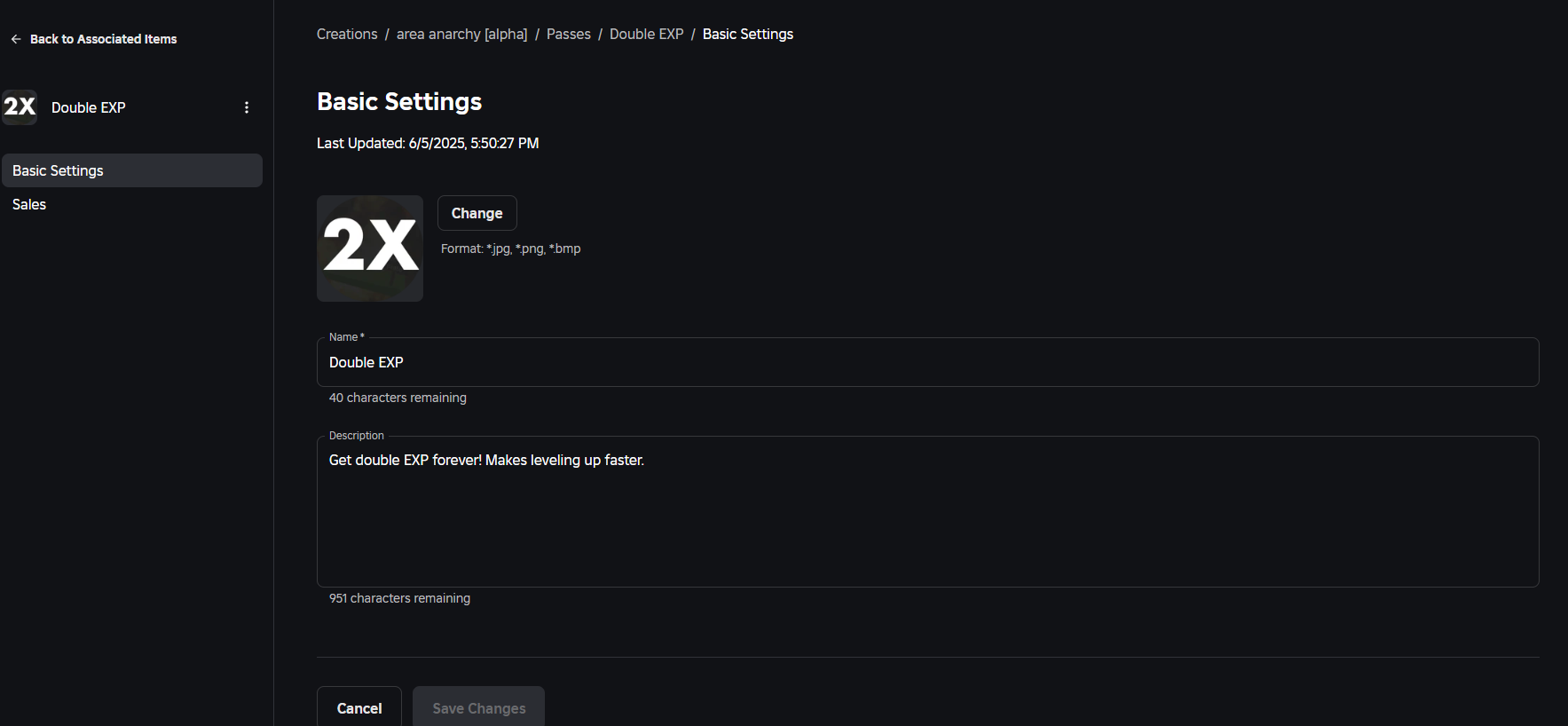Click the 40 characters remaining counter
The width and height of the screenshot is (1568, 726).
(x=397, y=398)
